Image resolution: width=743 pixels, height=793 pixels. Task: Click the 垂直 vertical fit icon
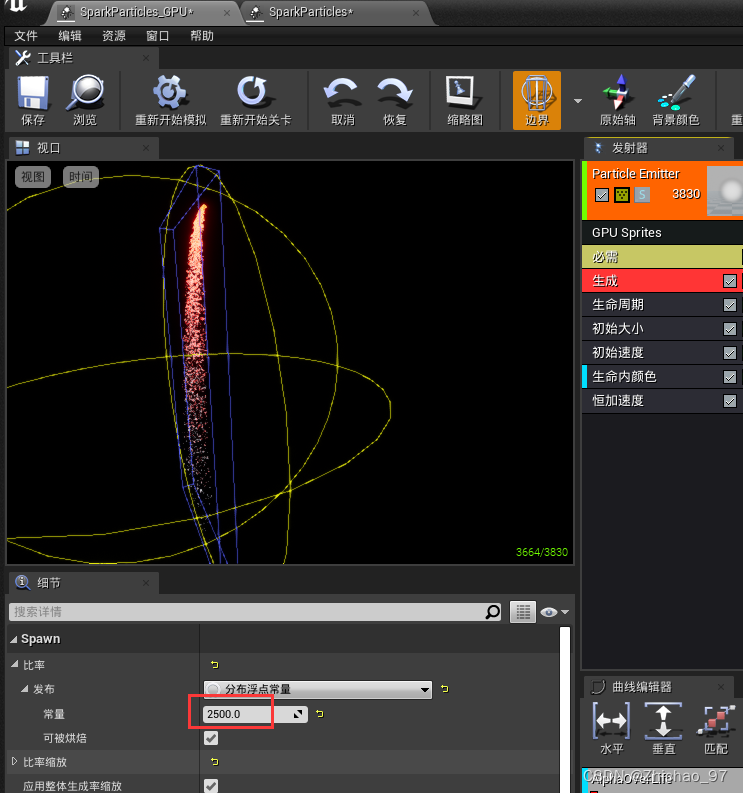[663, 721]
